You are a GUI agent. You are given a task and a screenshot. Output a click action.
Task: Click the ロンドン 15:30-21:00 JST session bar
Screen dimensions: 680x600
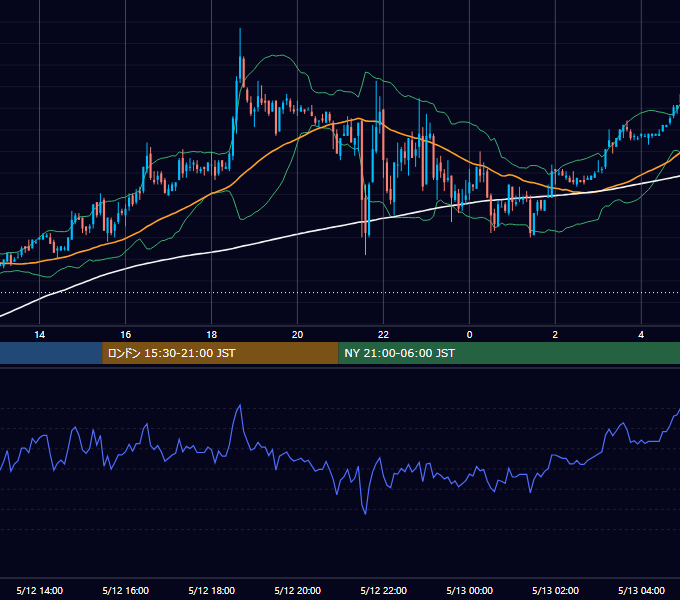point(220,353)
